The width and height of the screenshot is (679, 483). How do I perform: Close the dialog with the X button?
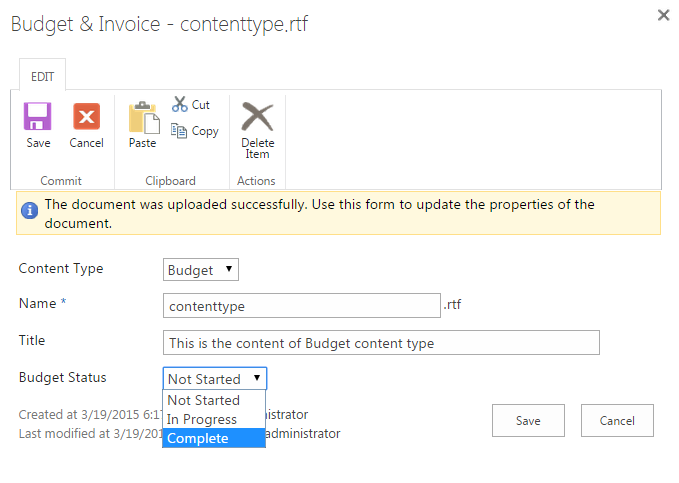click(663, 15)
